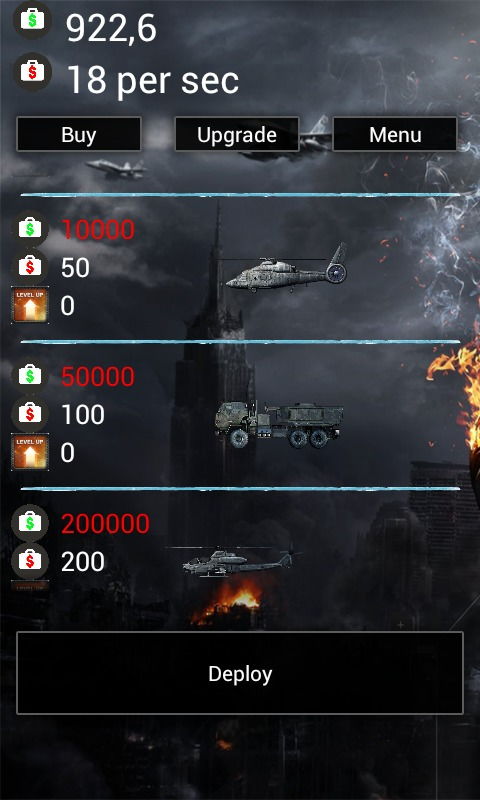Screen dimensions: 480x800
Task: Click red income icon next to 200
Action: coord(30,561)
